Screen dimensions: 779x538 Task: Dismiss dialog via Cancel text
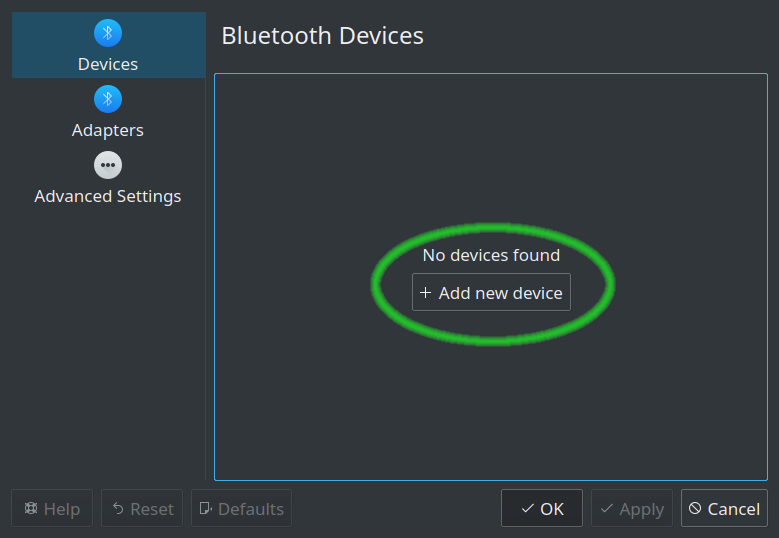734,509
